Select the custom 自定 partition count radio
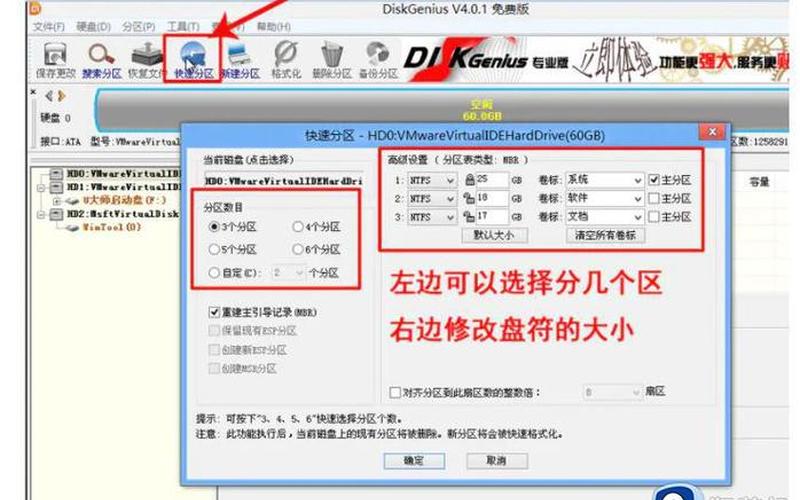800x500 pixels. point(214,273)
